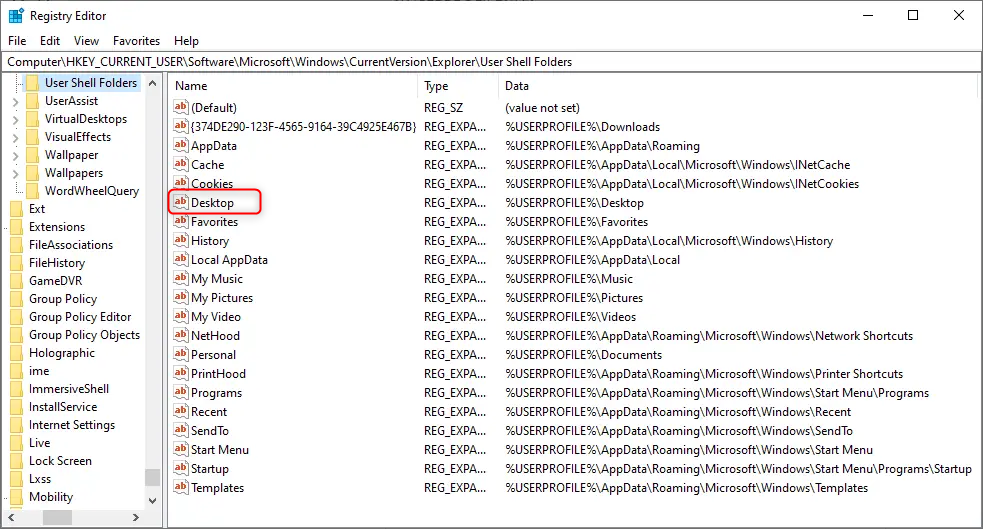Click the value icon next to Programs
This screenshot has height=529, width=983.
pos(181,392)
